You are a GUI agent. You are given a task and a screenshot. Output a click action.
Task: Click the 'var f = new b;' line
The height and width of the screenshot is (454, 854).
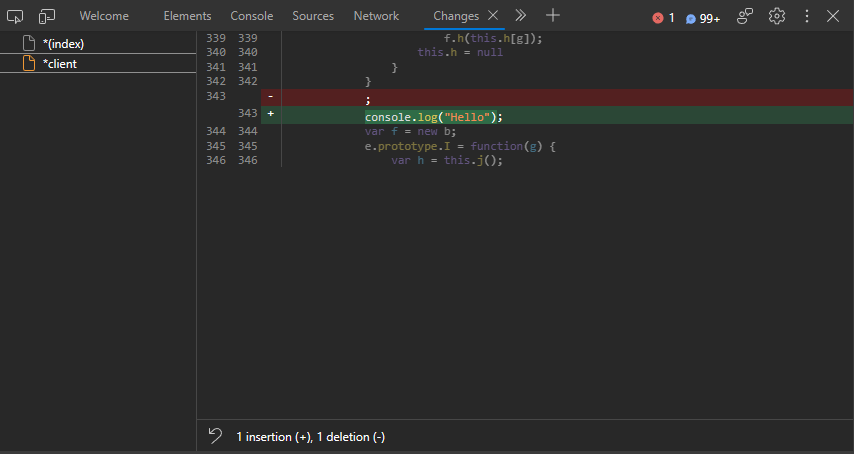pyautogui.click(x=410, y=131)
